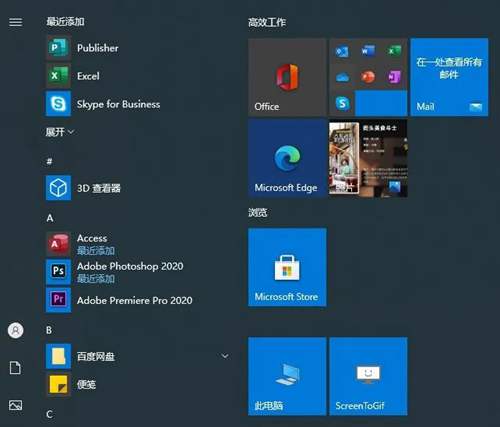Expand the recently added list via 展开

pos(60,132)
